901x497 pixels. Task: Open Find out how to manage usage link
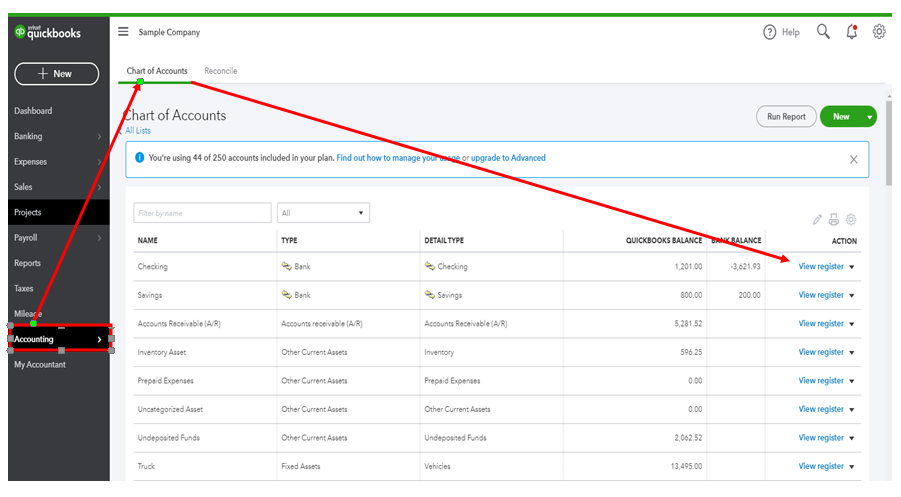coord(398,157)
